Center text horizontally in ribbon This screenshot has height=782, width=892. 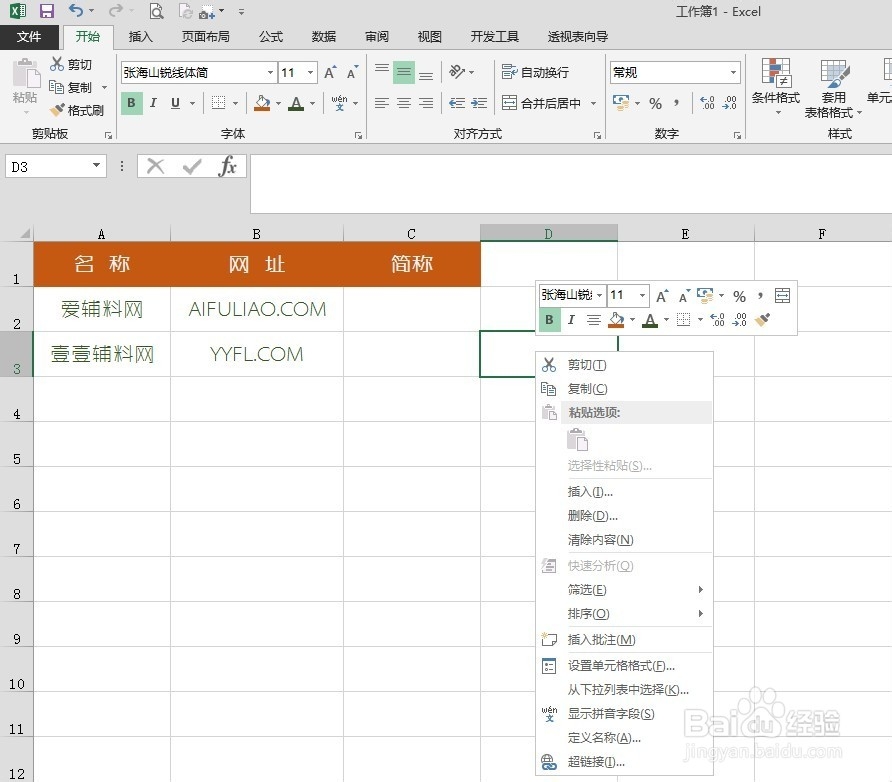pos(404,103)
